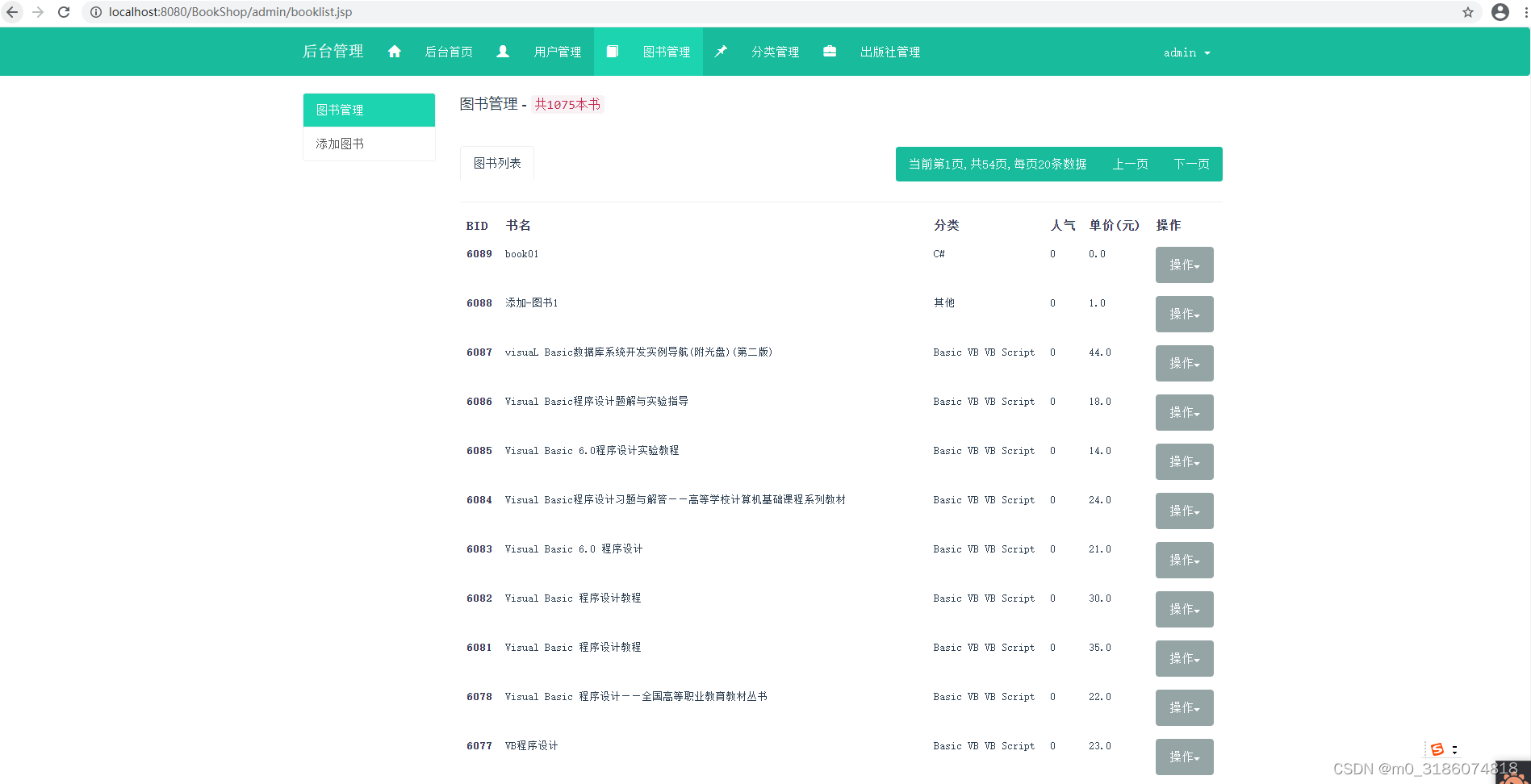This screenshot has height=784, width=1531.
Task: Click the briefcase icon beside 出版社管理
Action: click(830, 51)
